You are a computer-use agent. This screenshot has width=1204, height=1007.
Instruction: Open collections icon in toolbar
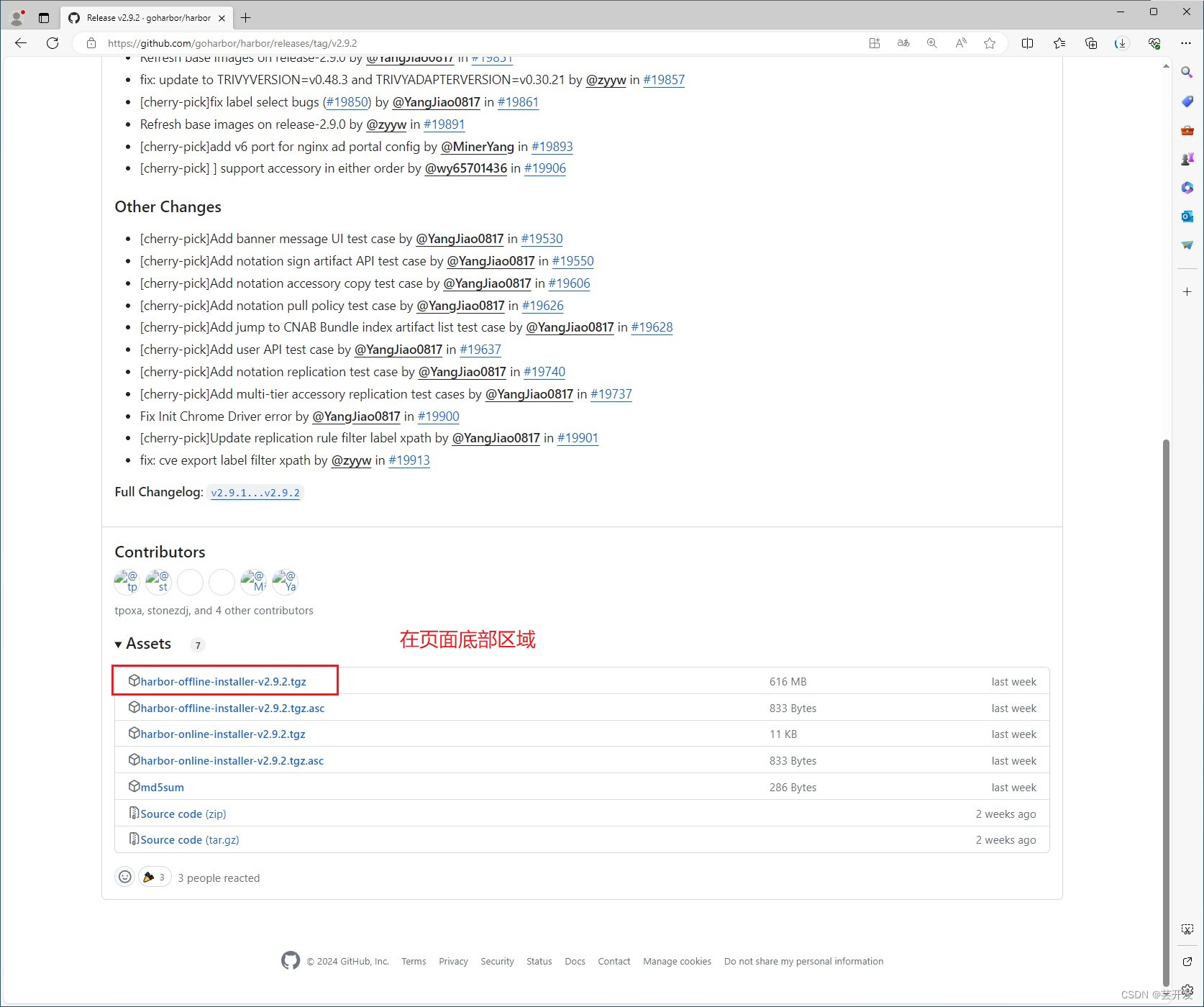click(1091, 43)
